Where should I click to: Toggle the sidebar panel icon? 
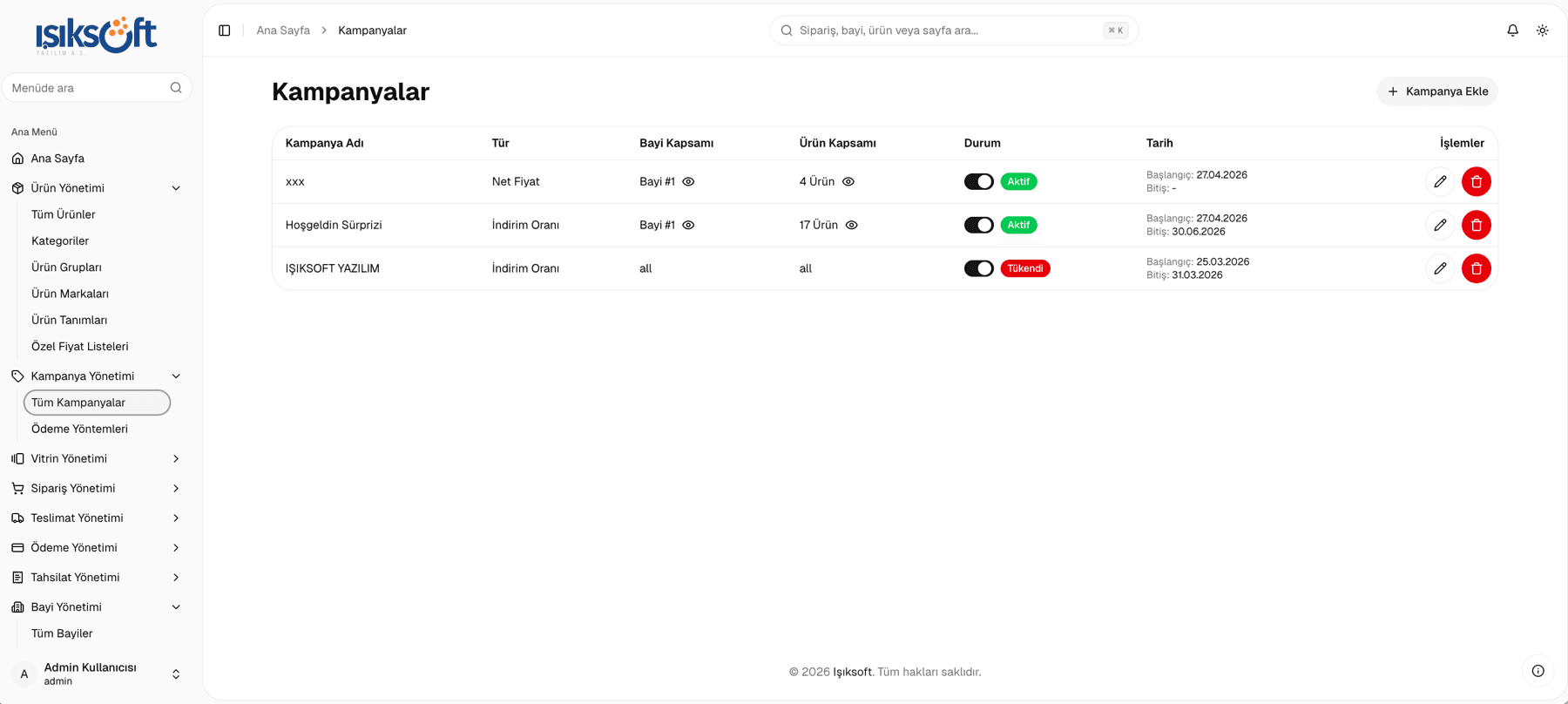[225, 30]
